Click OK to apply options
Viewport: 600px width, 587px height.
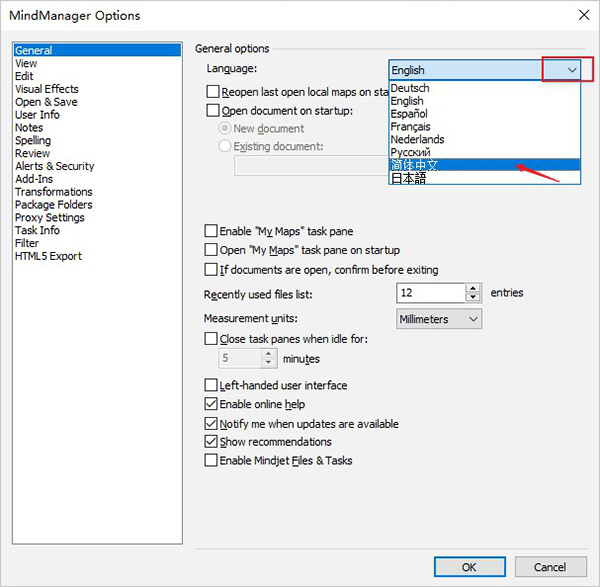pos(470,567)
